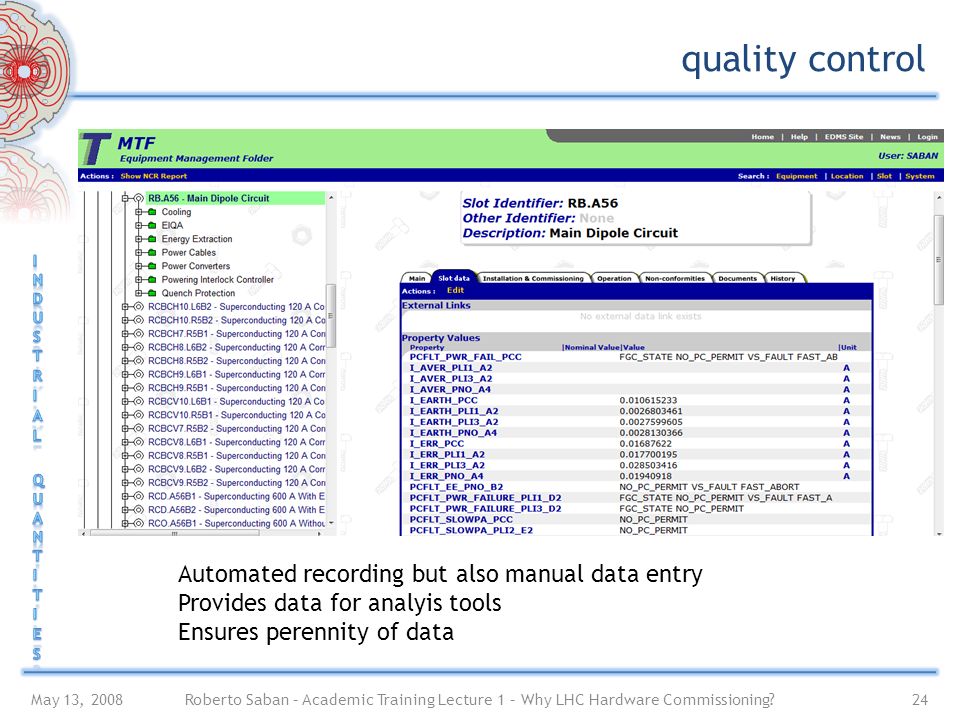The width and height of the screenshot is (960, 720).
Task: Click green folder icon beside EIQA
Action: (x=152, y=225)
